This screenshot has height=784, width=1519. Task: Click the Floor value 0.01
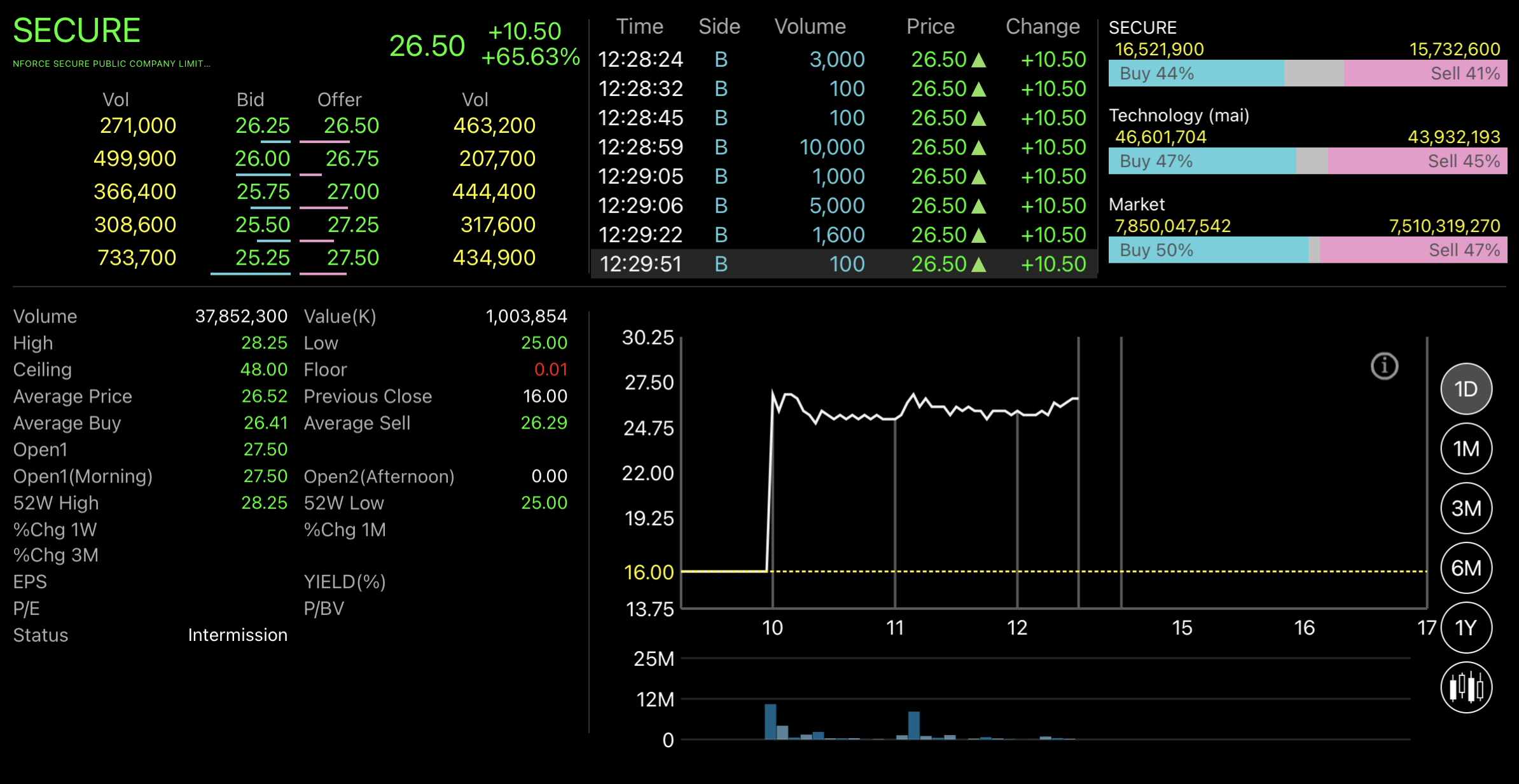[551, 369]
